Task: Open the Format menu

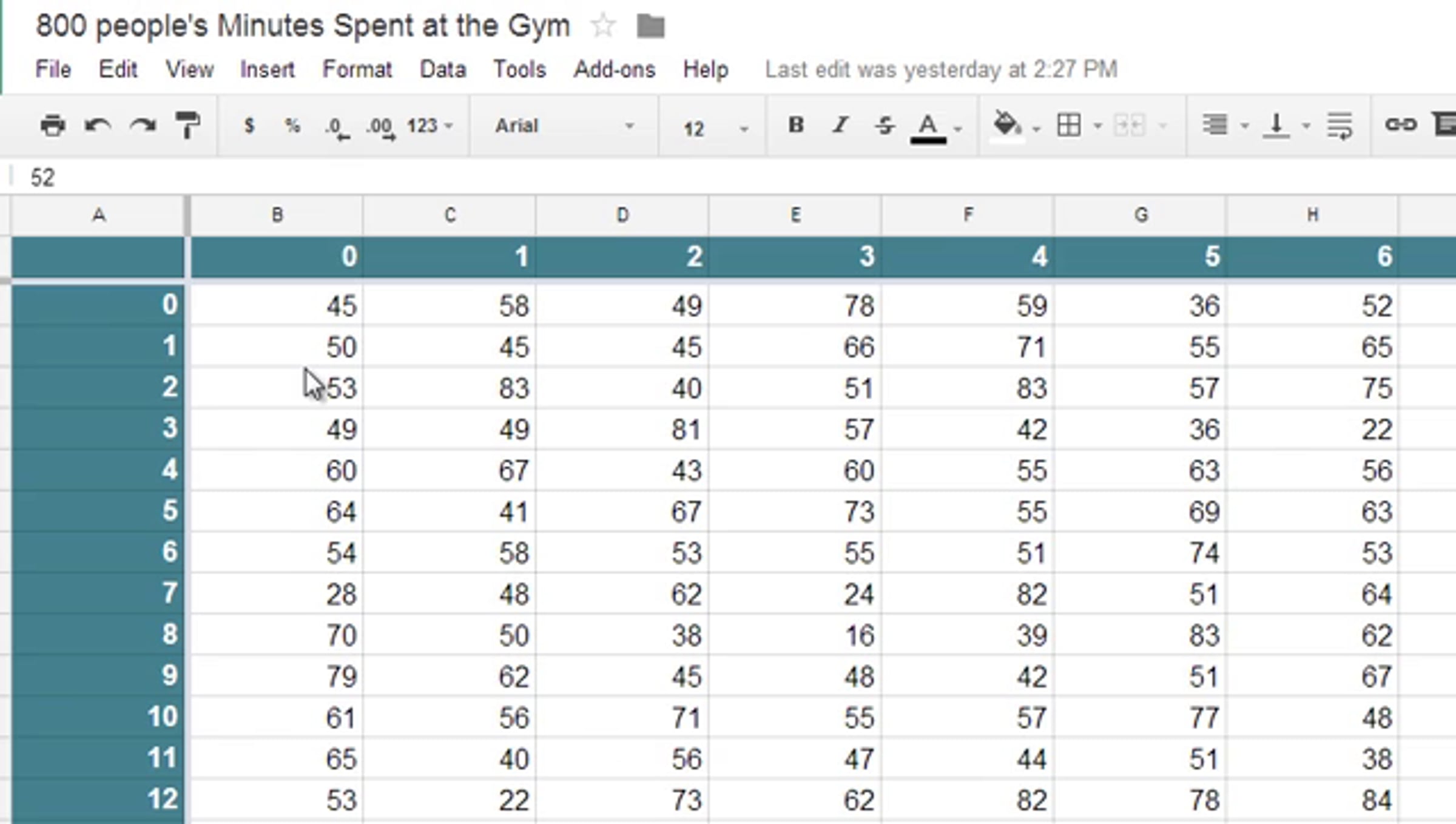Action: tap(357, 70)
